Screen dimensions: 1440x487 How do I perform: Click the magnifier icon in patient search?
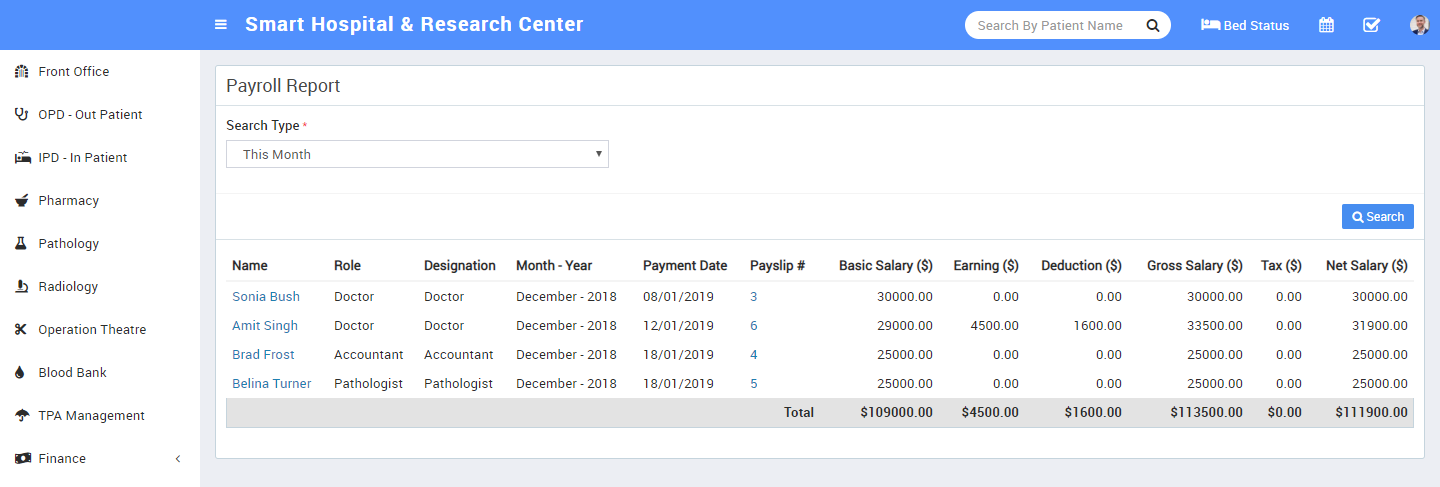click(1152, 25)
